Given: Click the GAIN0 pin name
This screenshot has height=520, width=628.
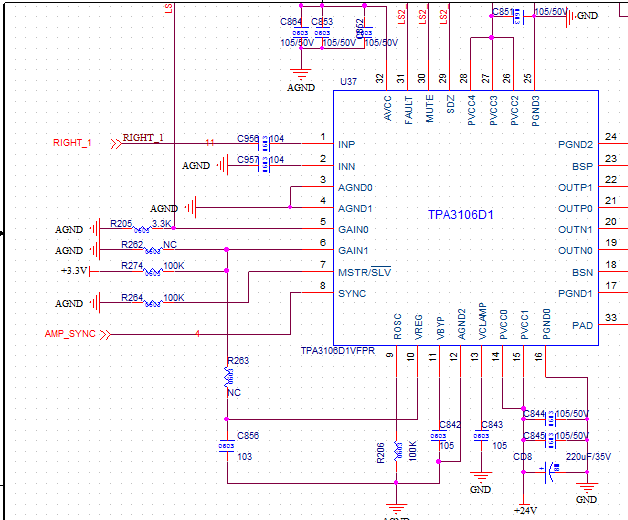Looking at the screenshot, I should [x=353, y=230].
